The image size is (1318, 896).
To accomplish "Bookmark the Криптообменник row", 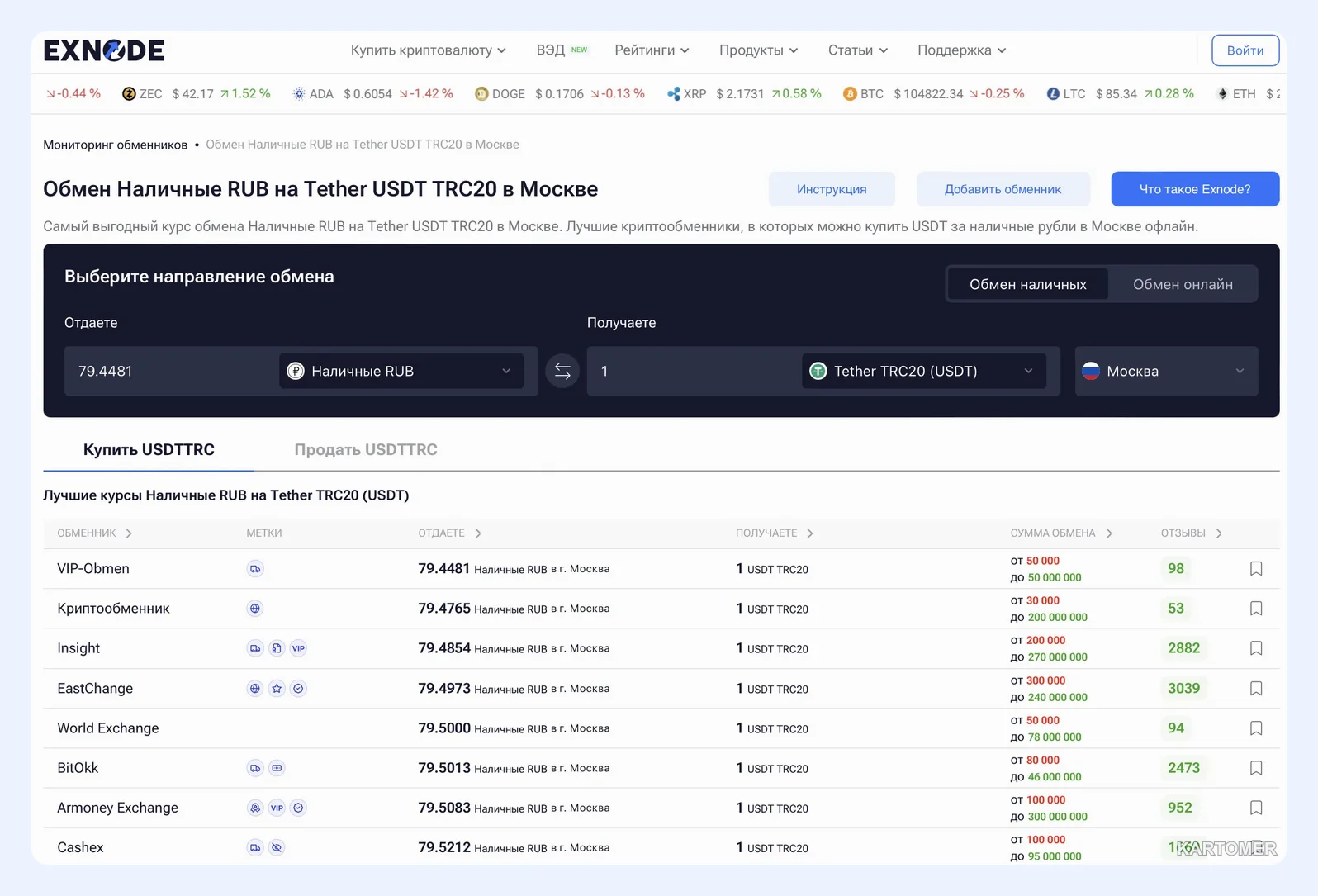I will coord(1256,609).
